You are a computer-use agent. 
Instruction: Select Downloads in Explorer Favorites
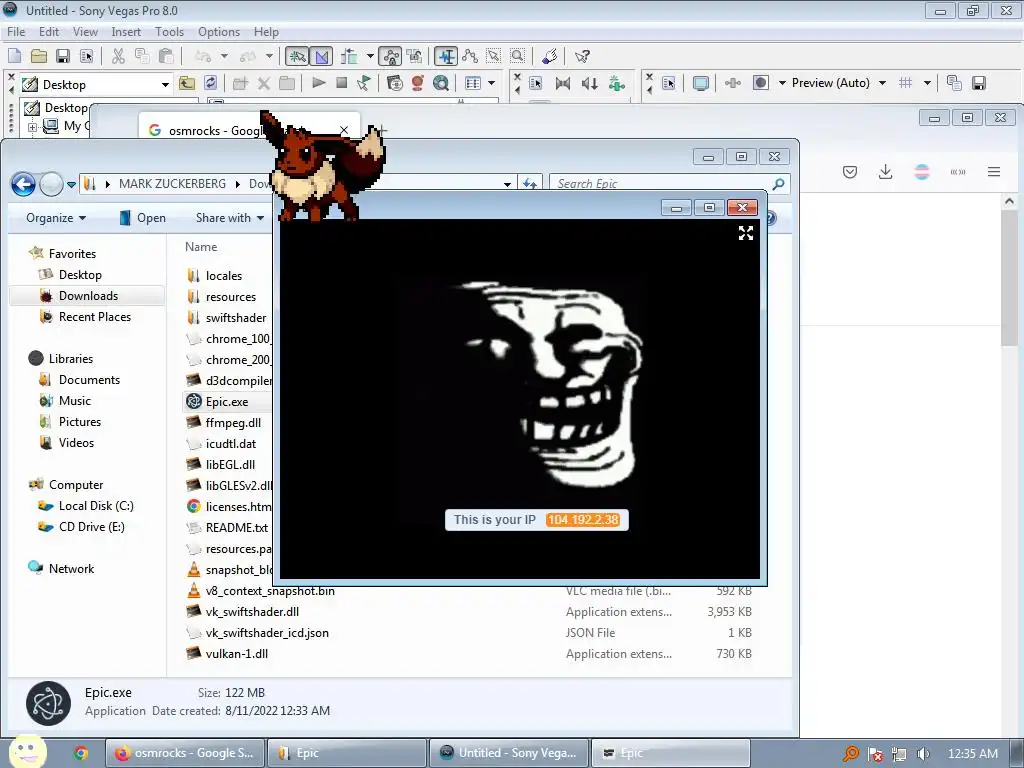coord(88,296)
